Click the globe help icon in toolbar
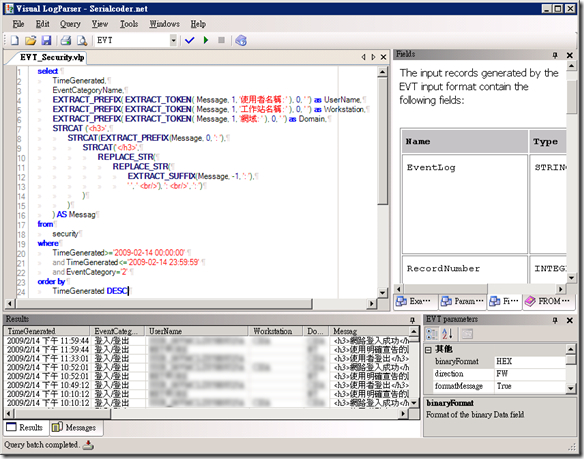 click(x=241, y=40)
